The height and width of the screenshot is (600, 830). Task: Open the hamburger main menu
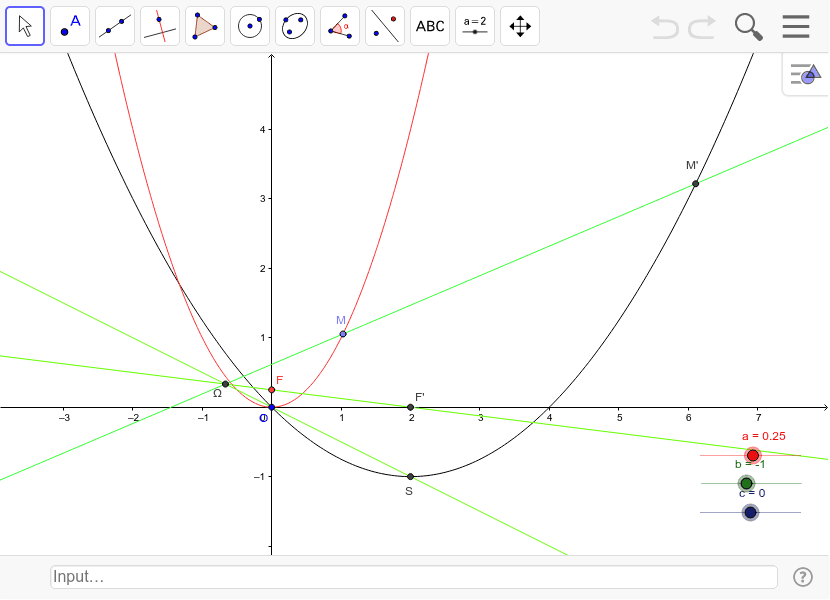pos(796,26)
